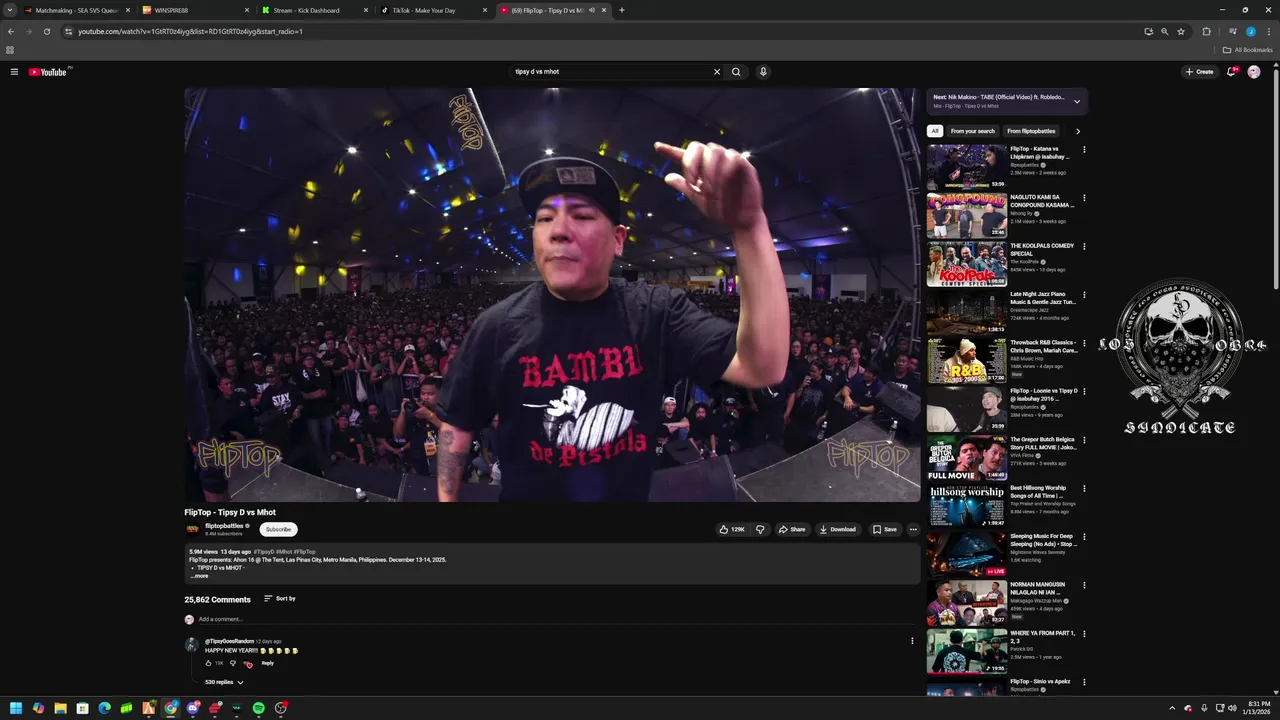The height and width of the screenshot is (720, 1280).
Task: Open All Bookmarks folder
Action: [x=1248, y=50]
